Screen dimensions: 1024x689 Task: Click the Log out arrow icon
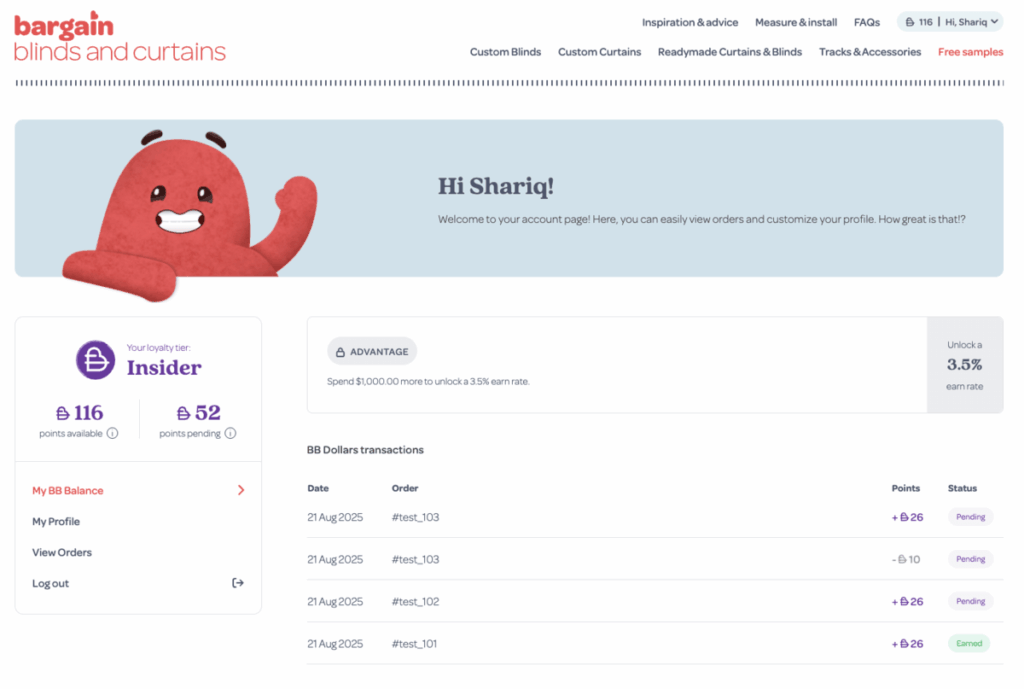pos(238,583)
